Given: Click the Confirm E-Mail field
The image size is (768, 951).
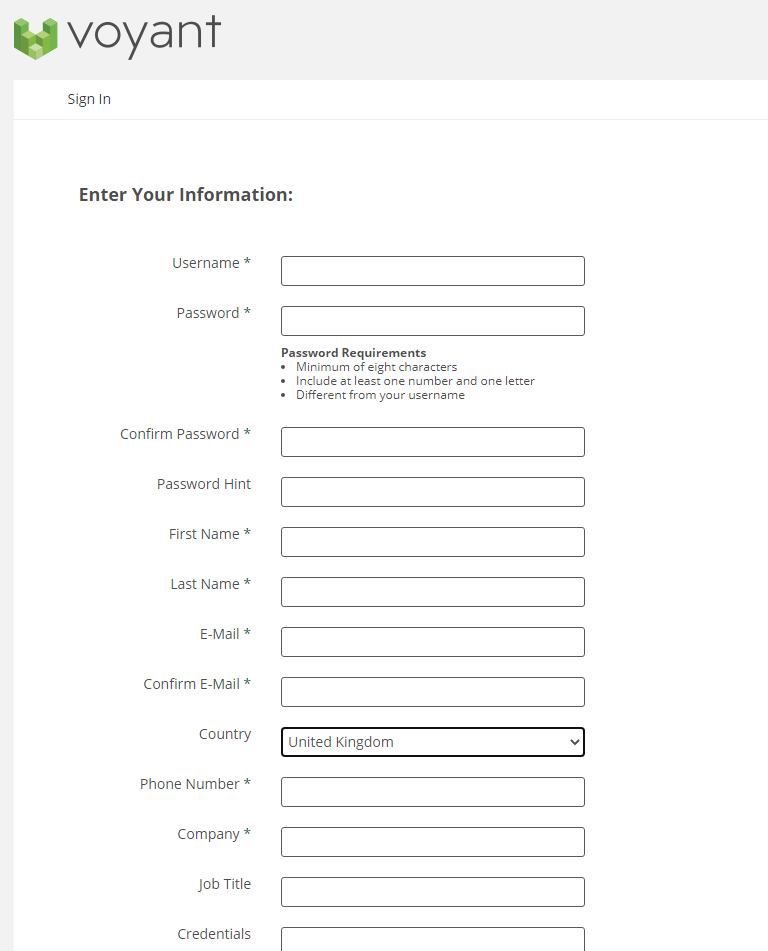Looking at the screenshot, I should click(x=432, y=692).
